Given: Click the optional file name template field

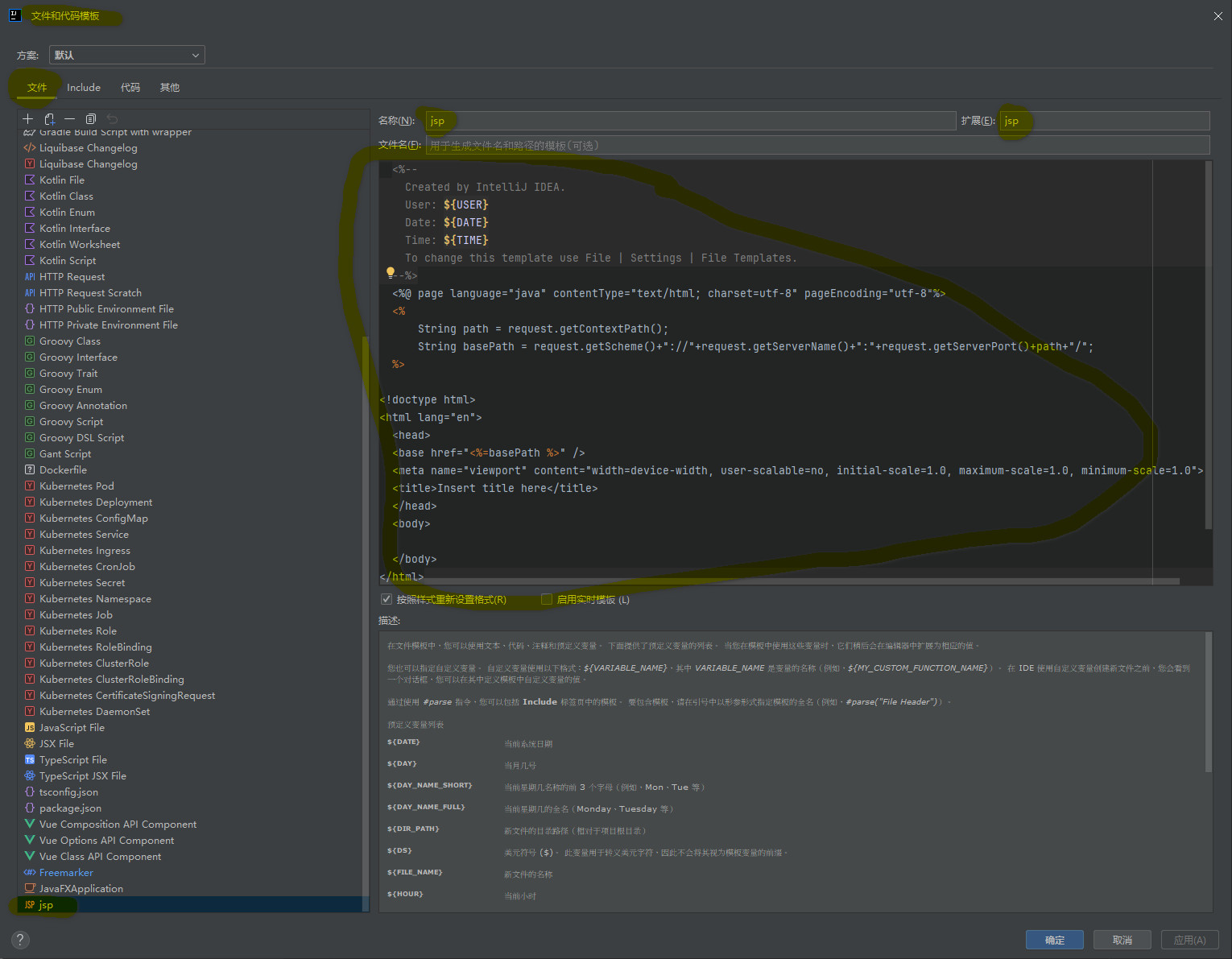Looking at the screenshot, I should tap(818, 145).
